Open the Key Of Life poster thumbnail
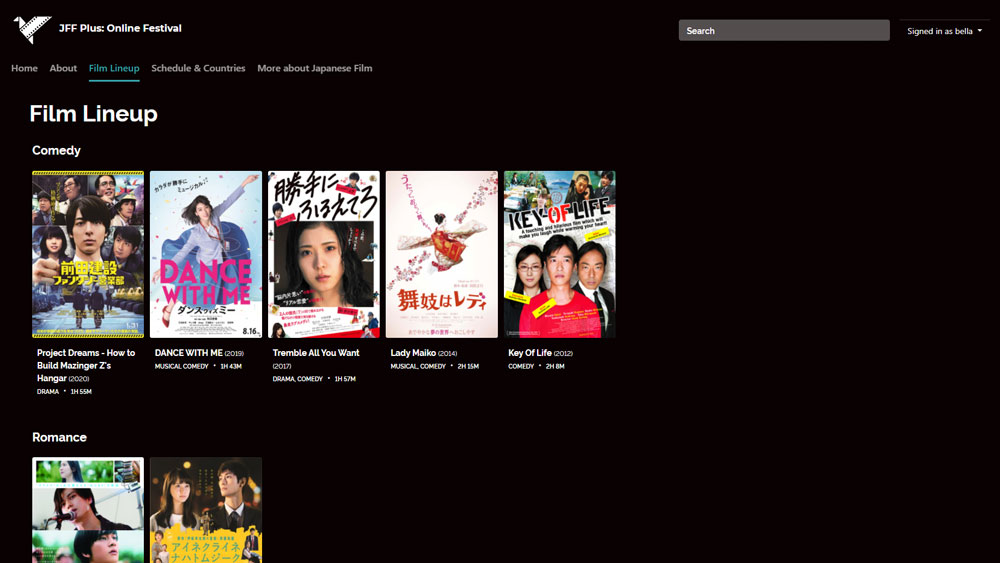The image size is (1000, 563). click(560, 254)
